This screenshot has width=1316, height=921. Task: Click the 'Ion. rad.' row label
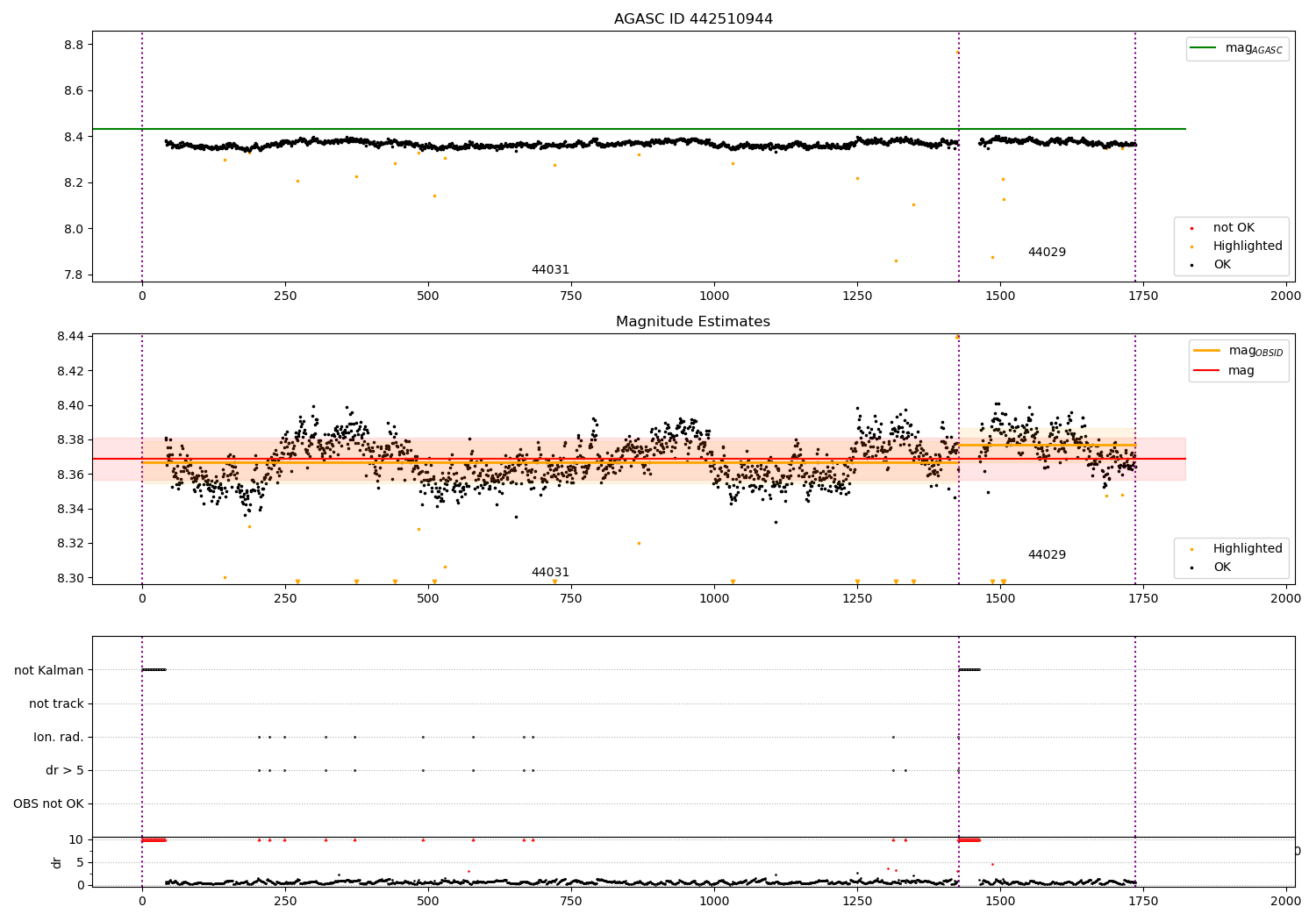(59, 738)
